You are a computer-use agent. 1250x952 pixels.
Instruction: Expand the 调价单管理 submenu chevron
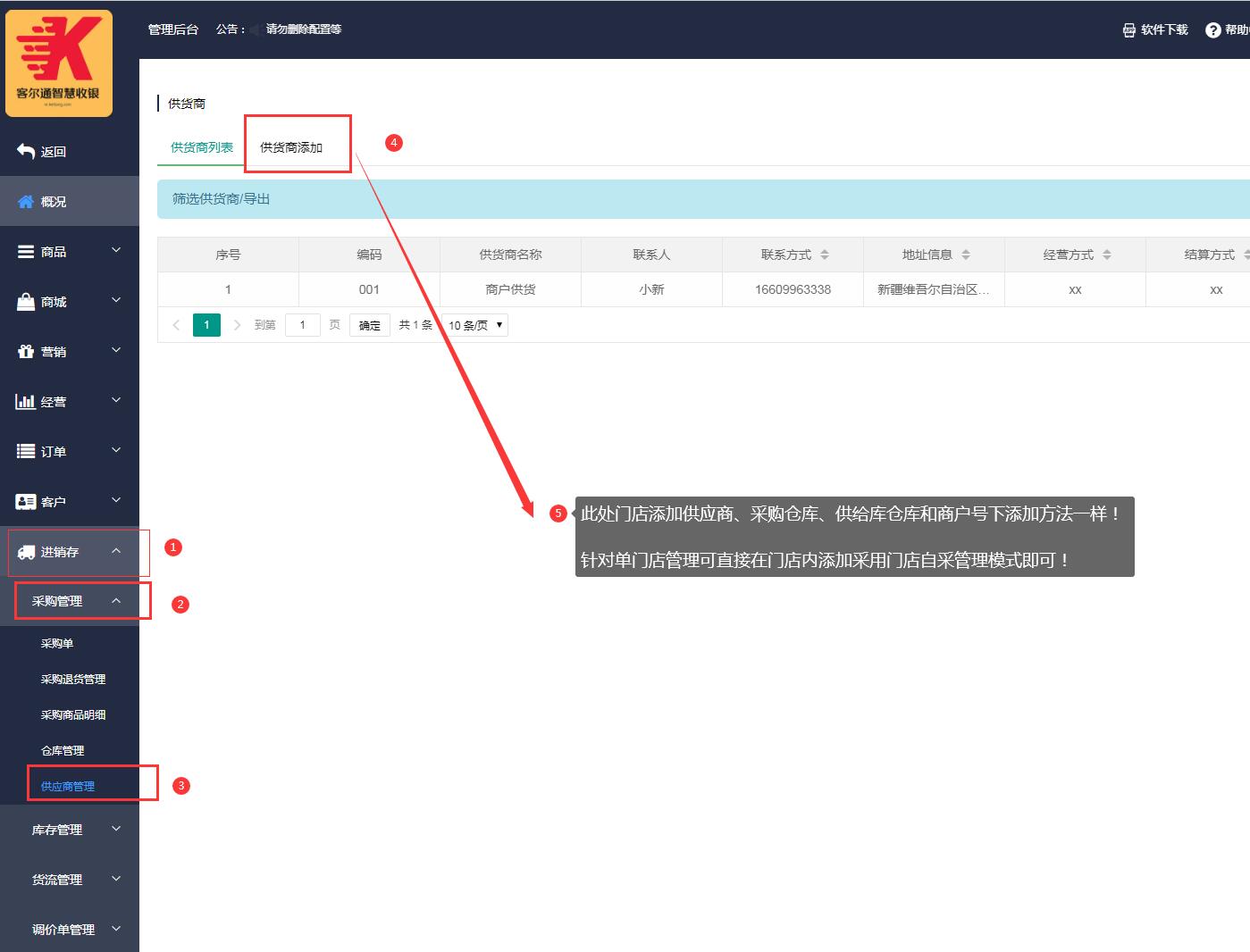[x=116, y=930]
